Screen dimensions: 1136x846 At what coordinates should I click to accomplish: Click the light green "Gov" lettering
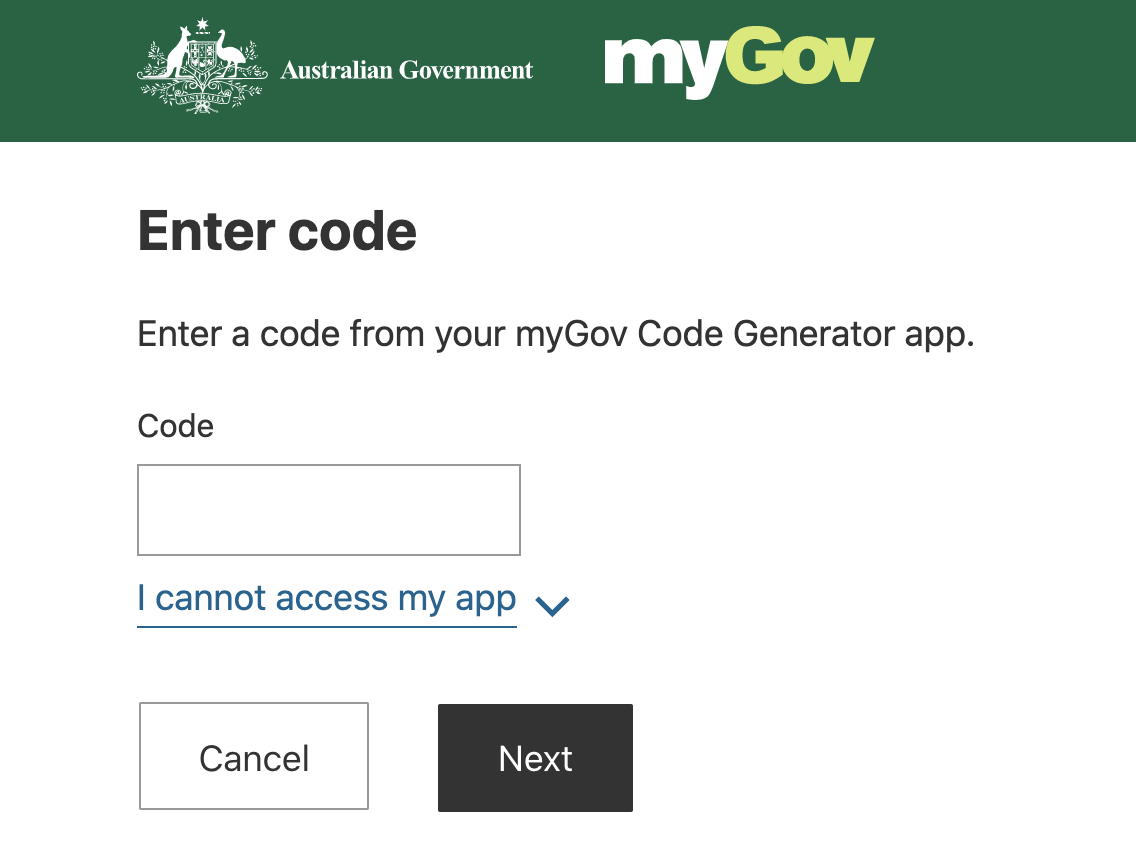(800, 60)
